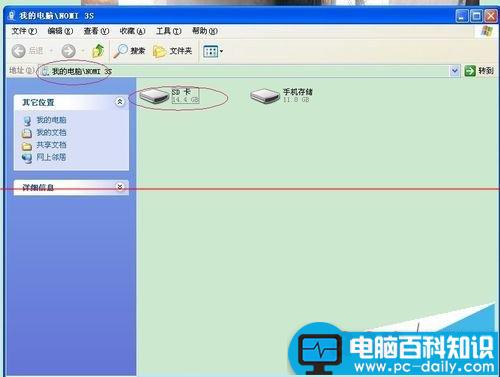
Task: Select the Phone storage (手机存储) drive icon
Action: [265, 96]
